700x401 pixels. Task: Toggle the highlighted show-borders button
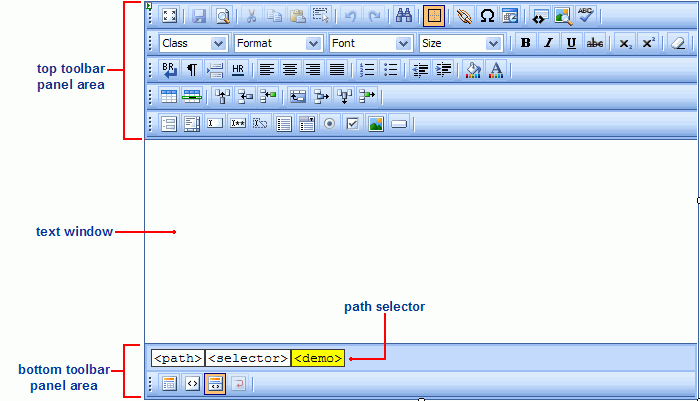click(x=433, y=16)
